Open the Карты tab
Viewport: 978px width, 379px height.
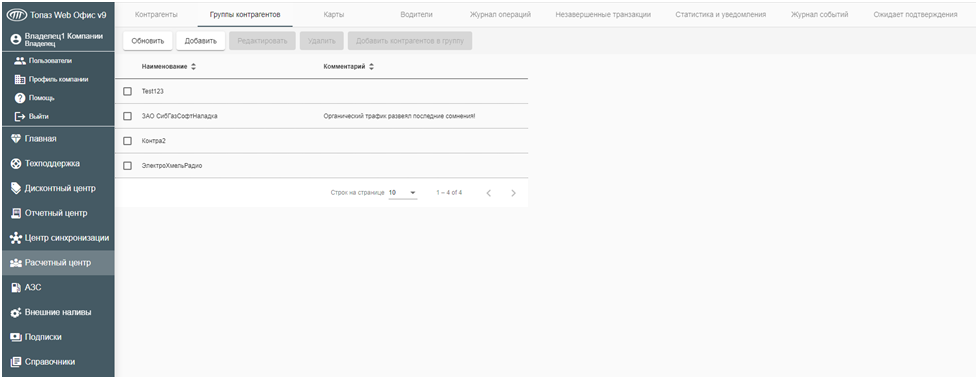pyautogui.click(x=334, y=14)
